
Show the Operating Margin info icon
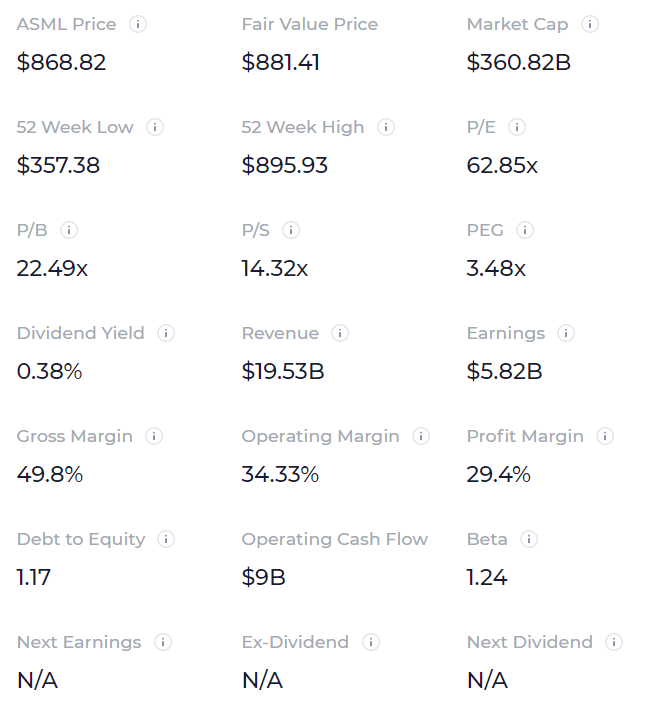[x=421, y=436]
